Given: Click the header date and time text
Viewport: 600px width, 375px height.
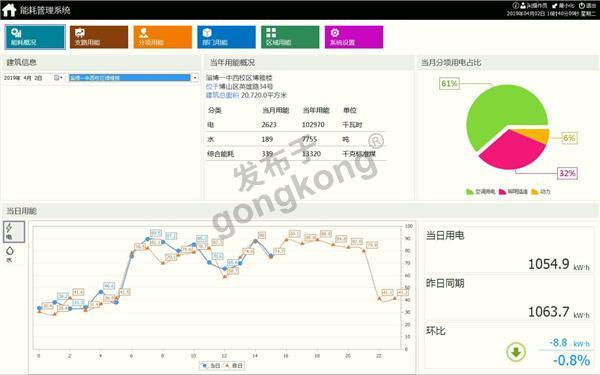Looking at the screenshot, I should tap(551, 13).
